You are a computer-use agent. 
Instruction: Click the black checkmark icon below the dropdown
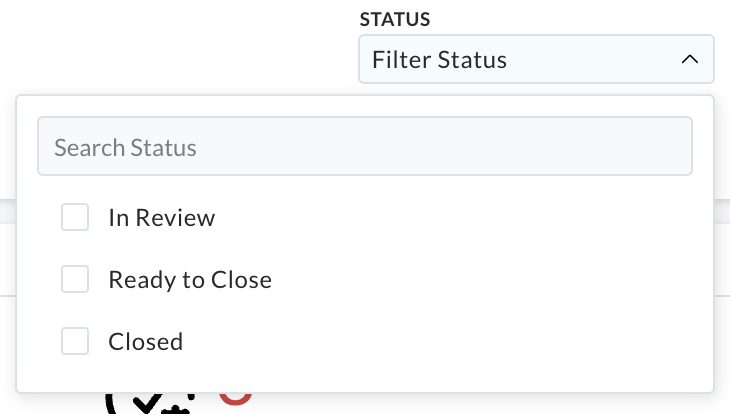pyautogui.click(x=147, y=404)
